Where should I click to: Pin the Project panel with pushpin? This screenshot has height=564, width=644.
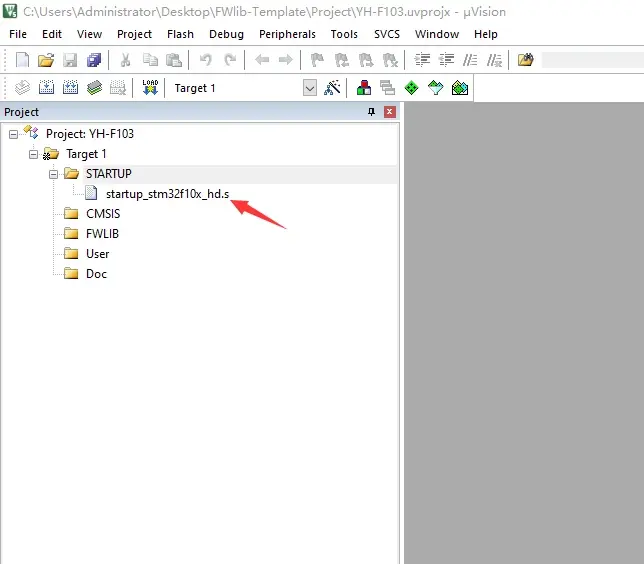tap(371, 112)
